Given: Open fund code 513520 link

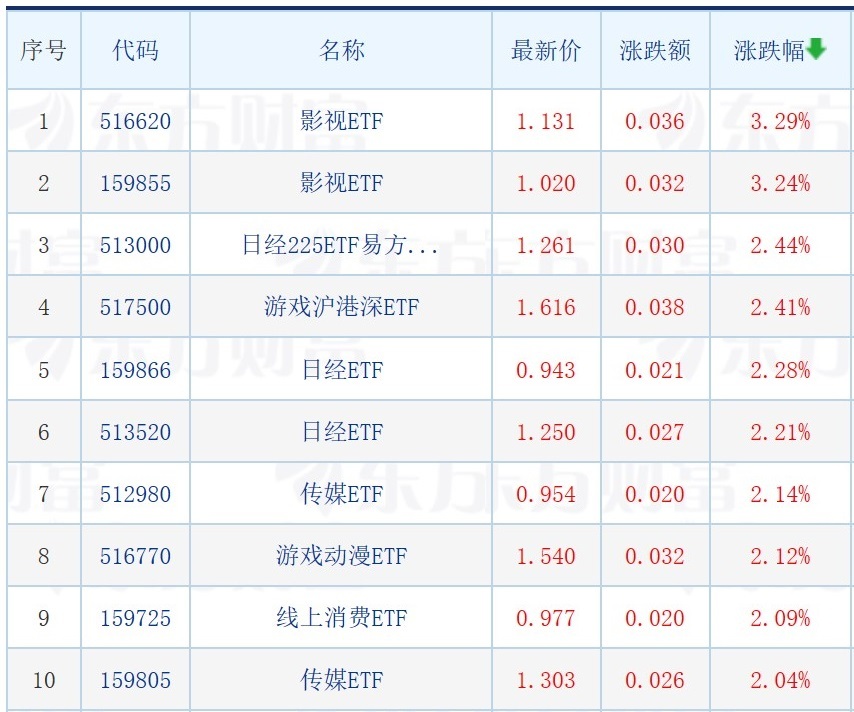Looking at the screenshot, I should (135, 432).
